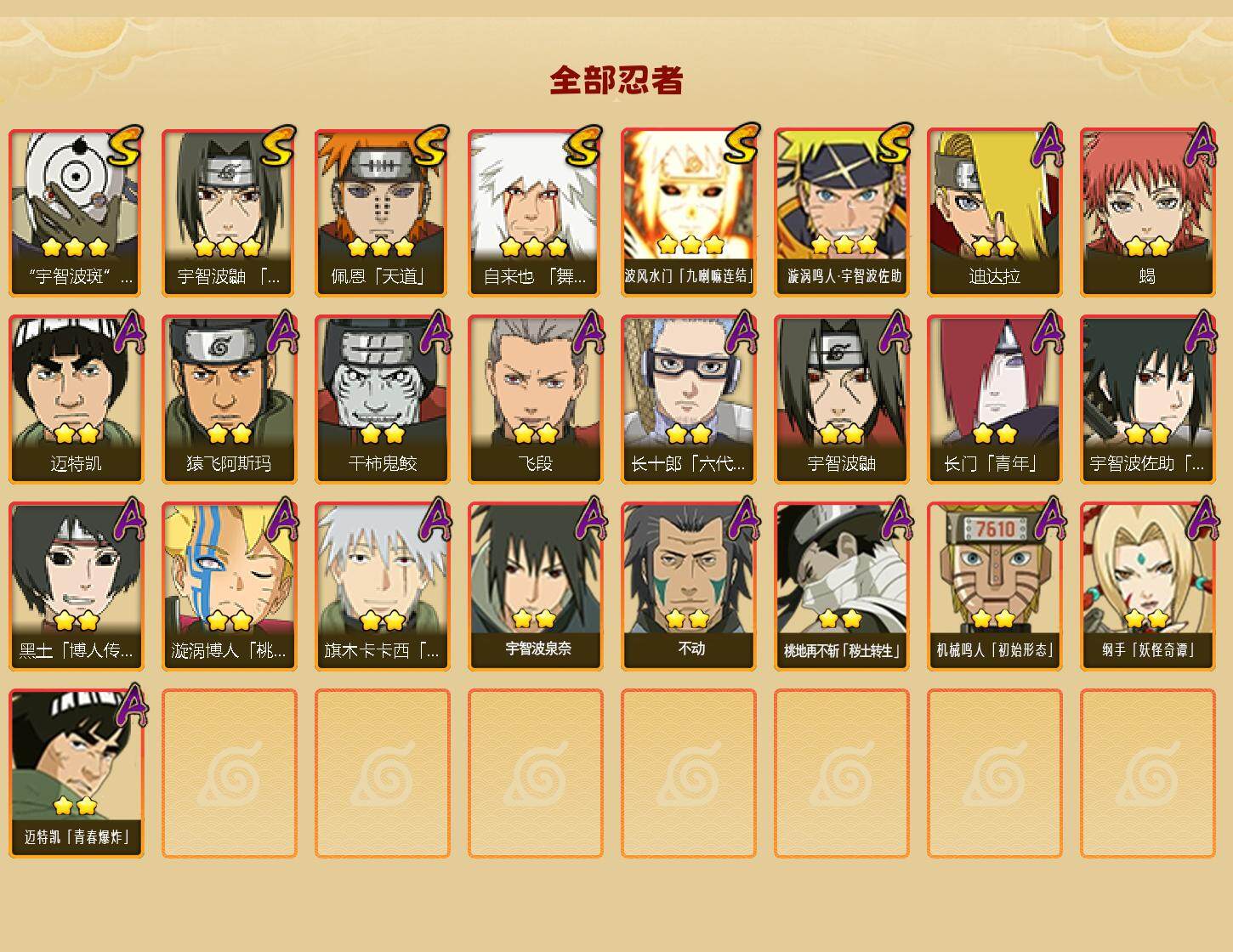1233x952 pixels.
Task: Choose the 不动 character card
Action: tap(689, 586)
